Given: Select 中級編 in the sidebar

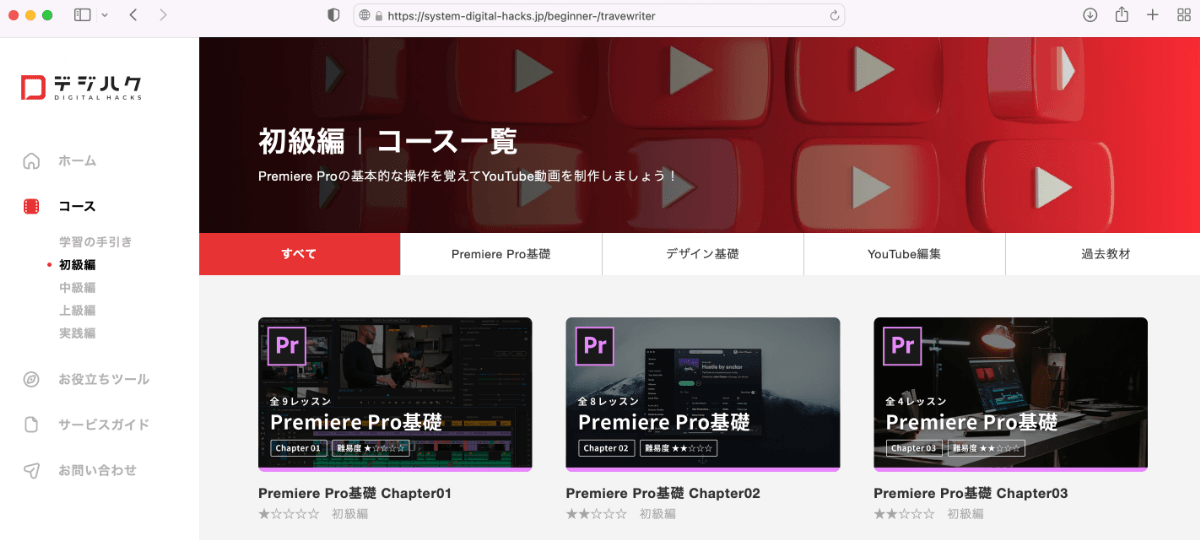Looking at the screenshot, I should [77, 288].
